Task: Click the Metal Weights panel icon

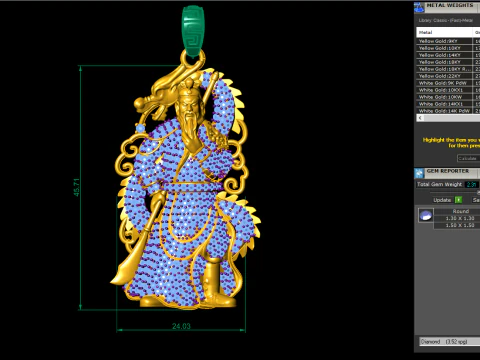Action: [419, 7]
